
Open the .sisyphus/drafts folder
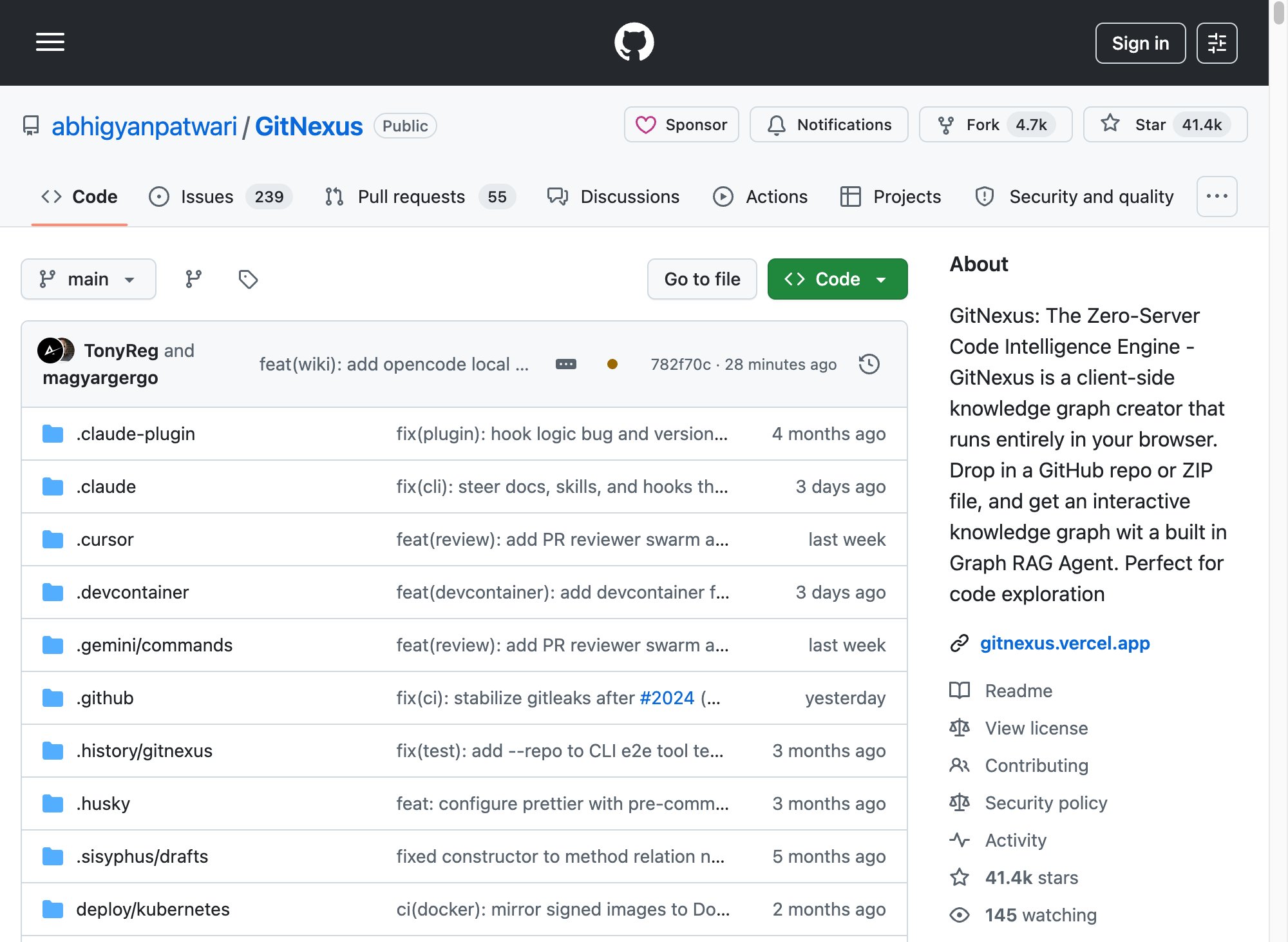point(142,856)
